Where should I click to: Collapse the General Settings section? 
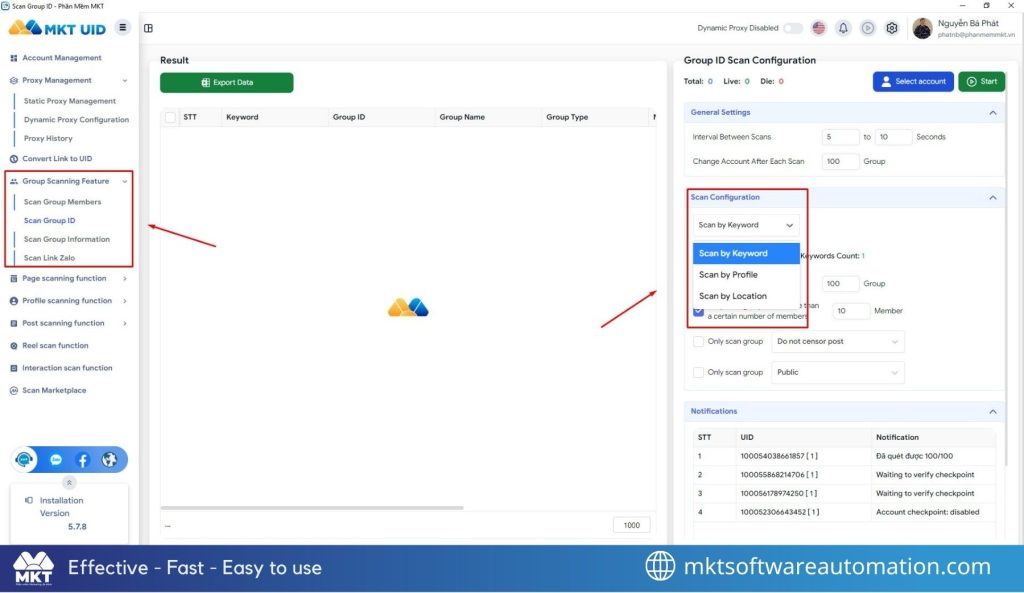(993, 113)
